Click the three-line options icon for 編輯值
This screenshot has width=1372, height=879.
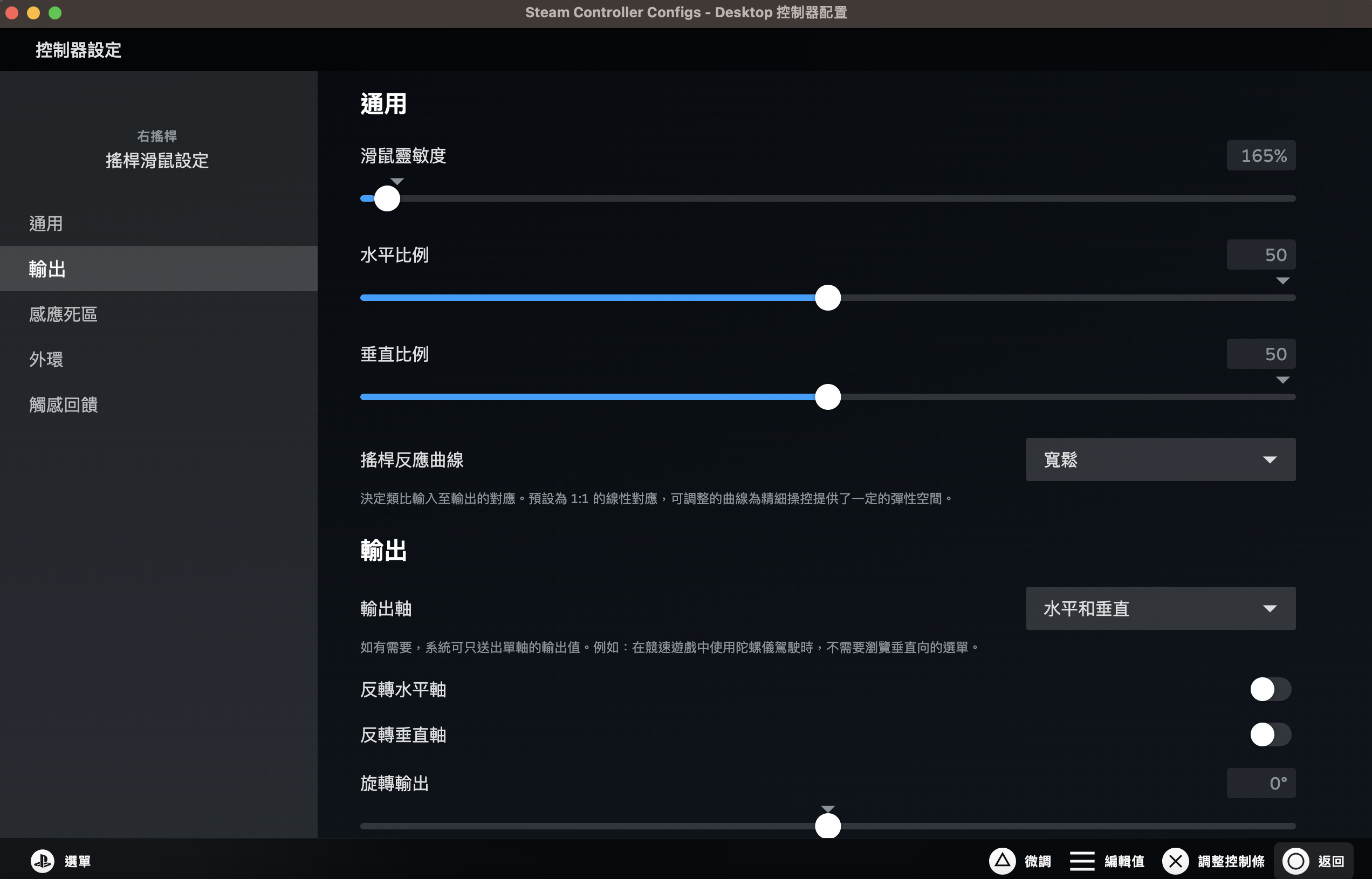pyautogui.click(x=1082, y=861)
